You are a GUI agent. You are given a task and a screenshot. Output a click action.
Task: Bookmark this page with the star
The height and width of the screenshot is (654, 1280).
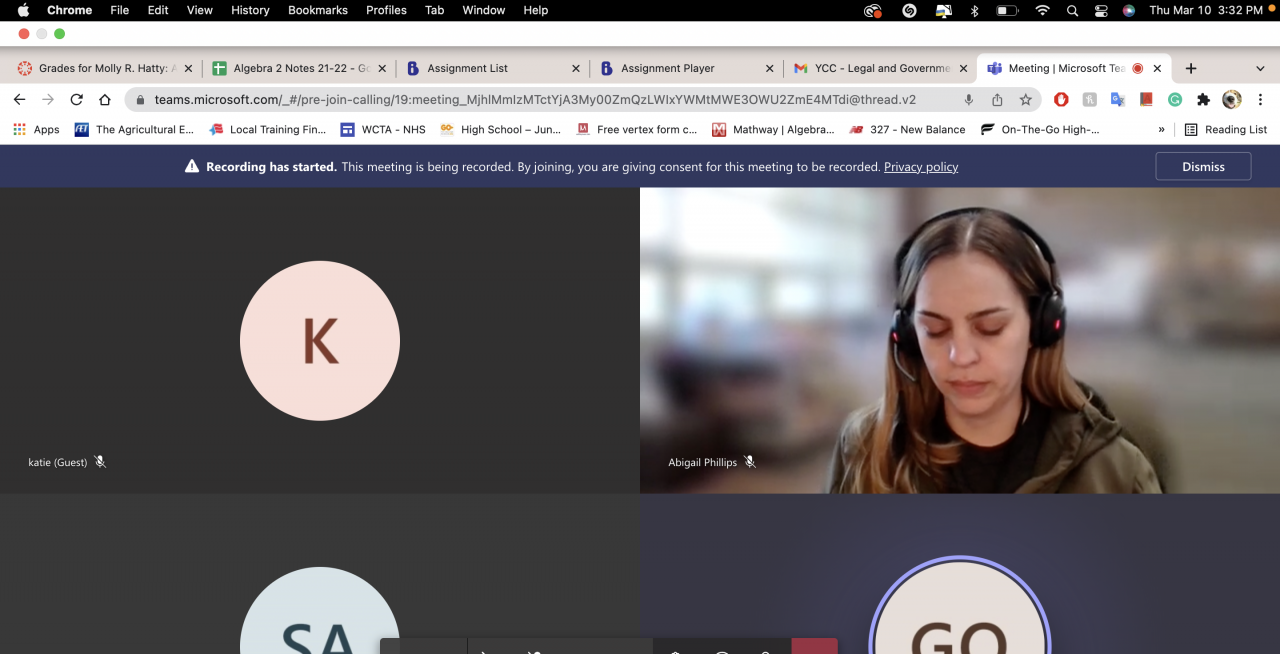[x=1025, y=100]
